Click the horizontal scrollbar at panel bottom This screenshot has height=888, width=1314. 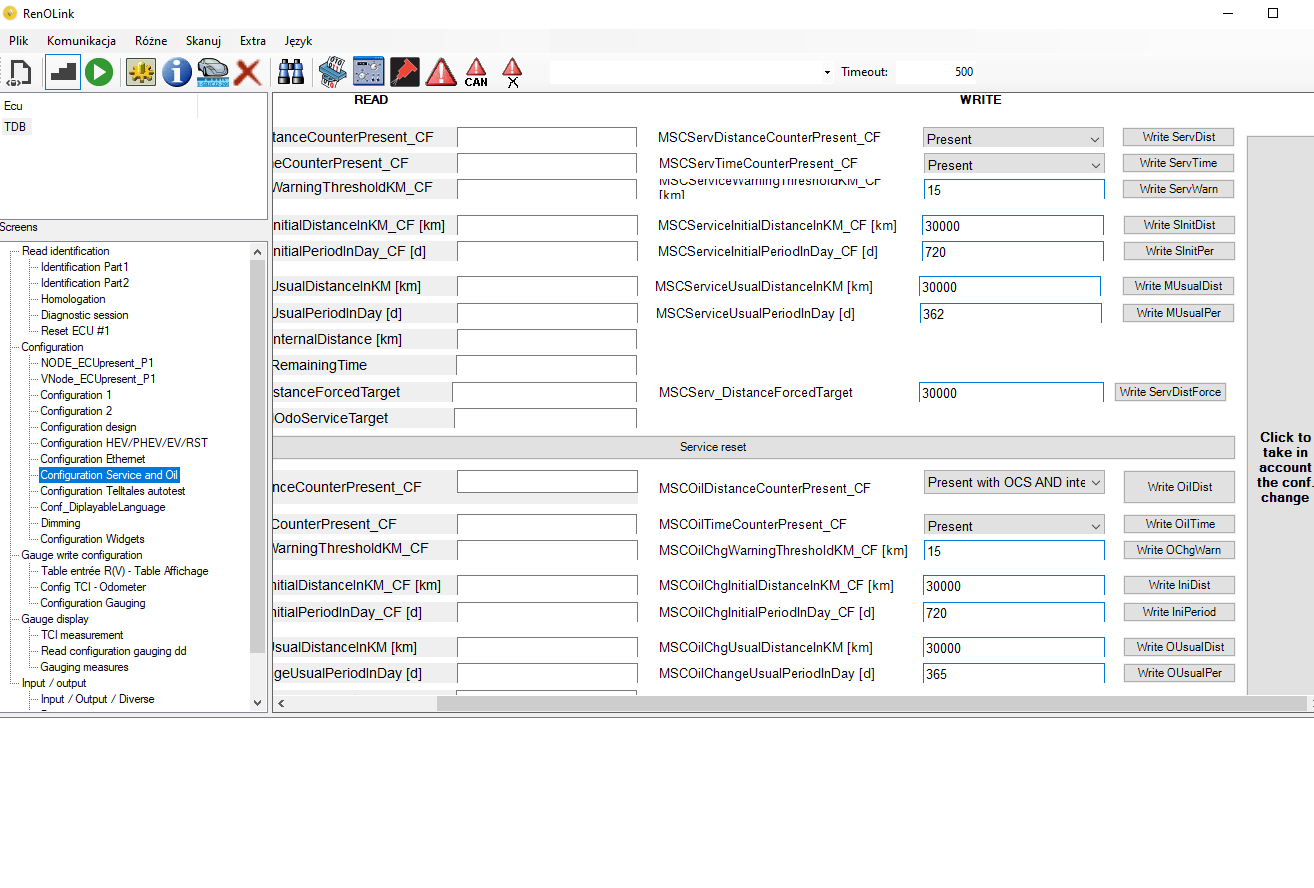click(789, 703)
